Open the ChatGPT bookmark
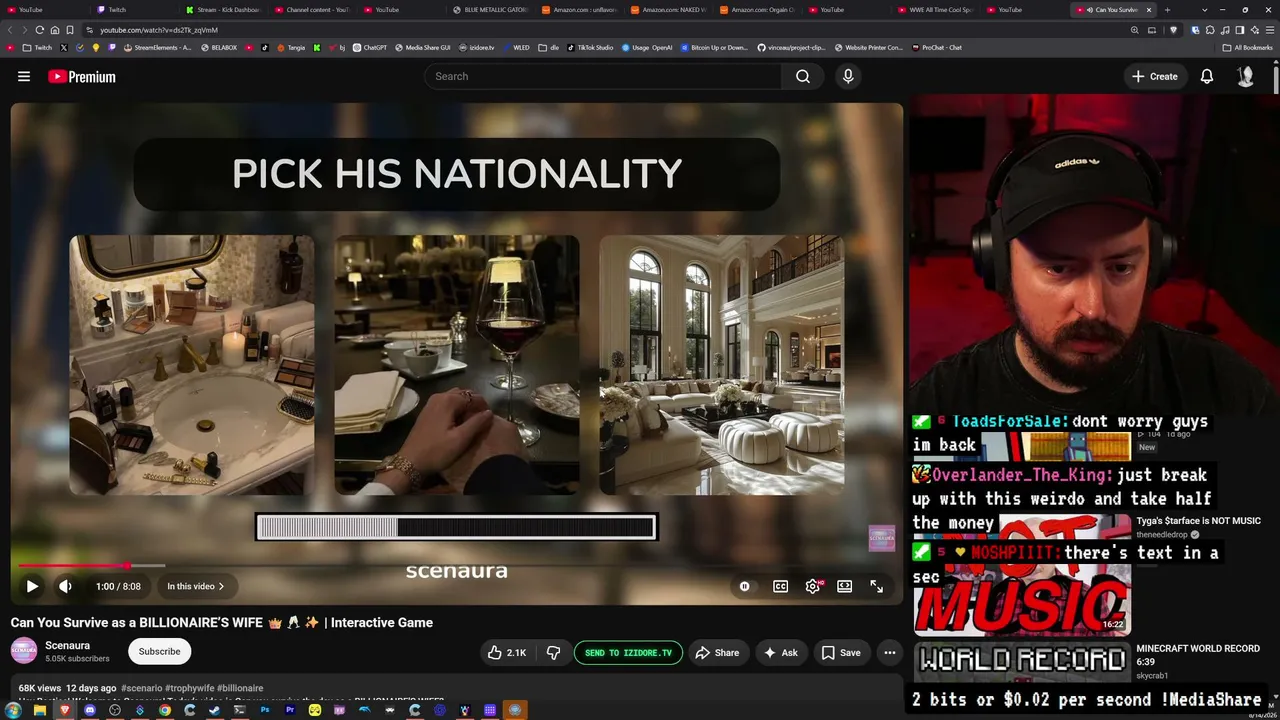Viewport: 1280px width, 720px height. [370, 47]
